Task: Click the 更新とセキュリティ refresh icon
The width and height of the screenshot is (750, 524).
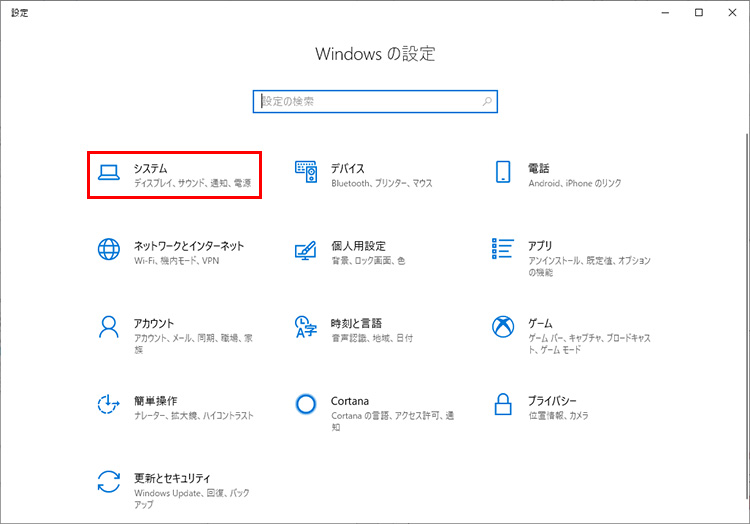Action: (109, 481)
